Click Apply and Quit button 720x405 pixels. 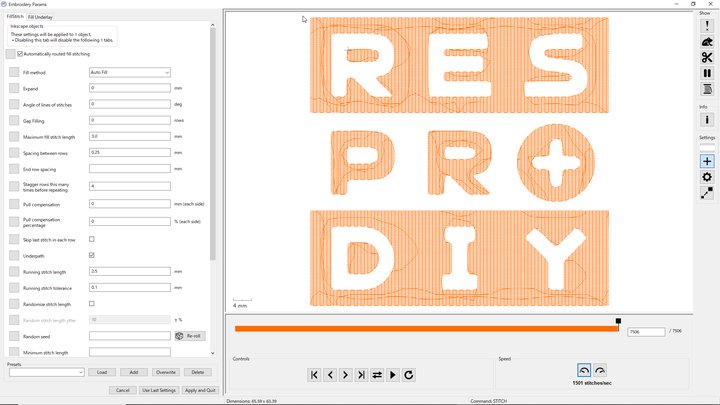(x=200, y=390)
